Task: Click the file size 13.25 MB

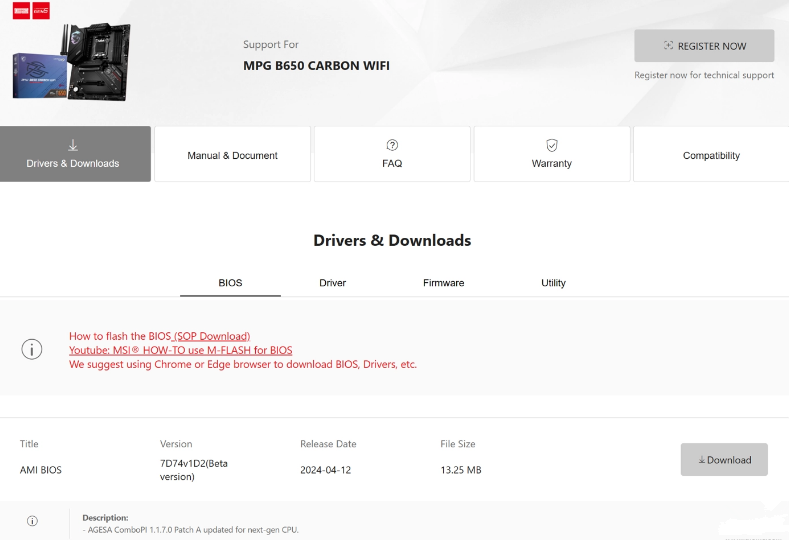Action: [461, 470]
